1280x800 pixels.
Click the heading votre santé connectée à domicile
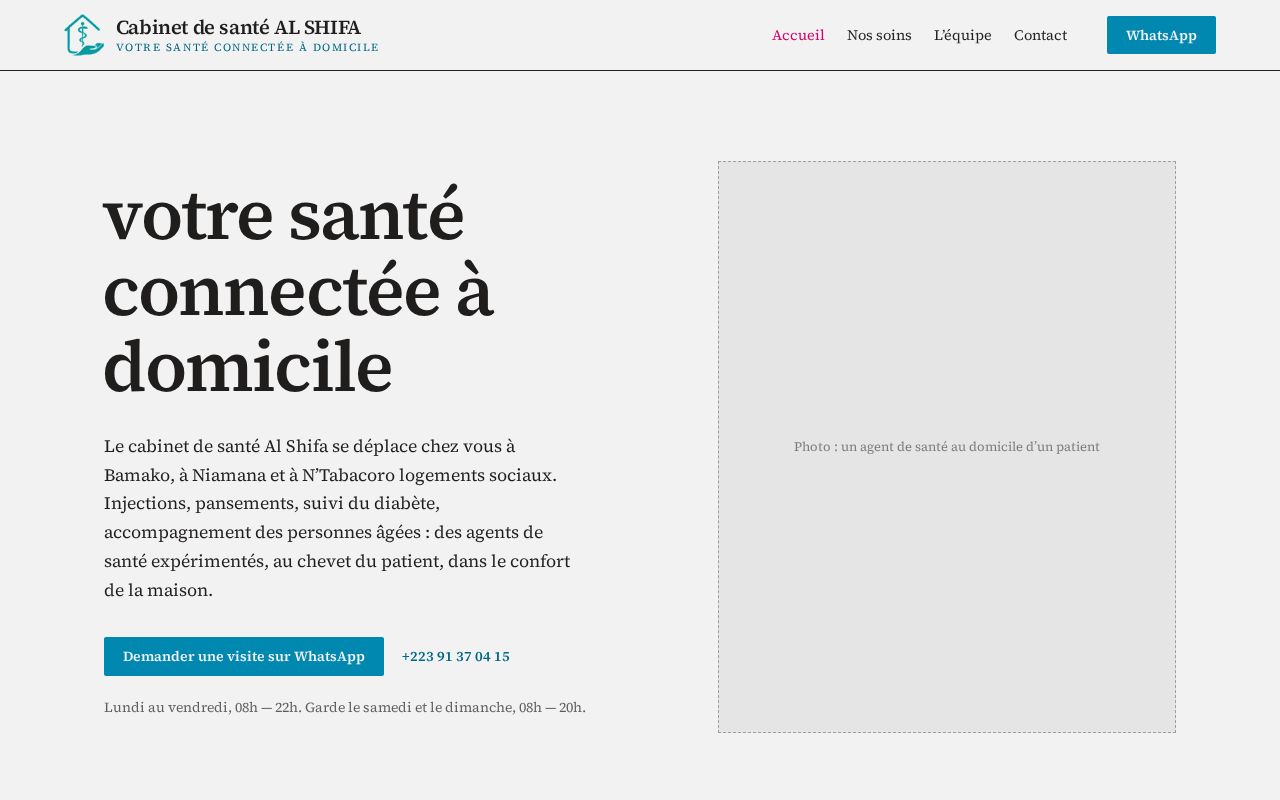(x=299, y=290)
